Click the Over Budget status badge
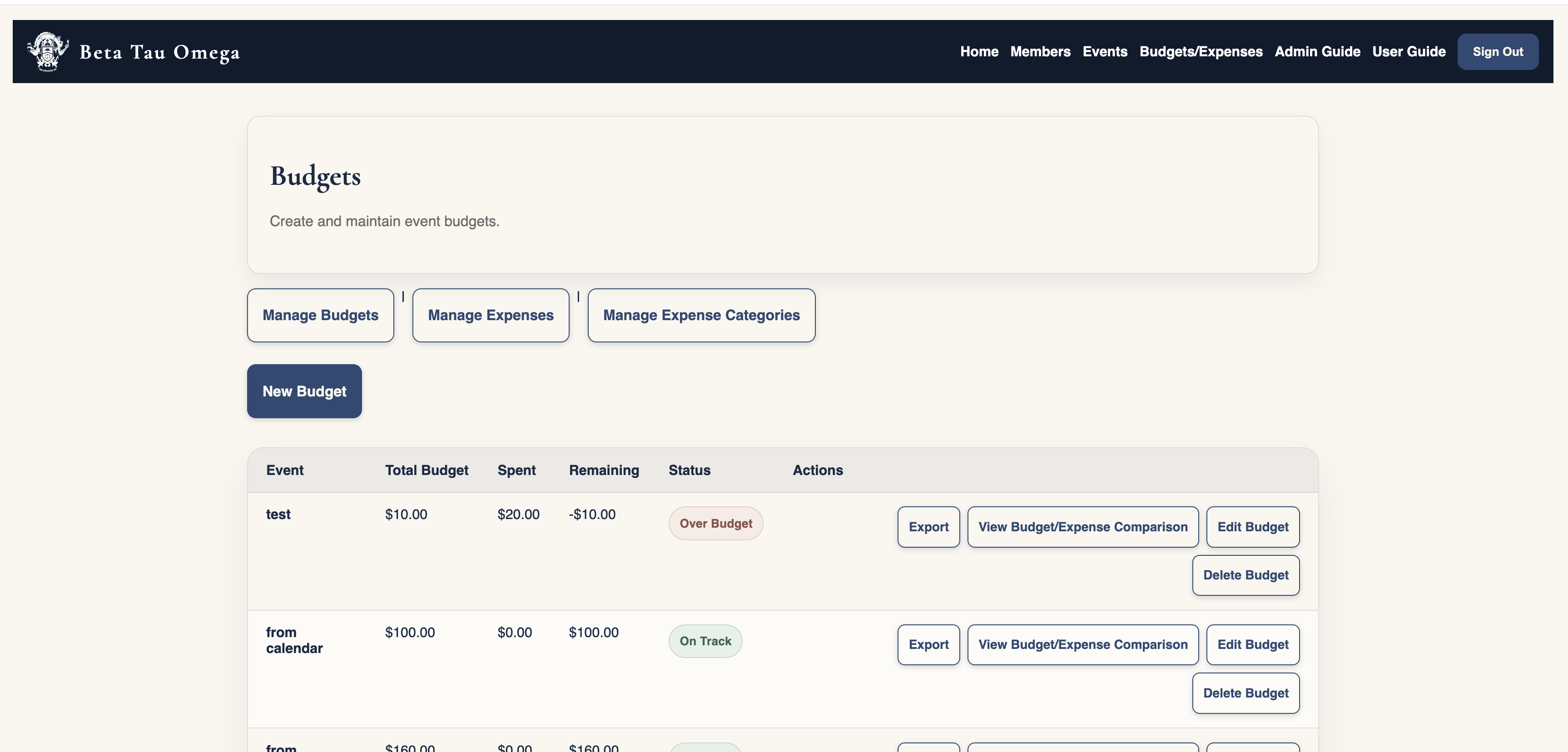Image resolution: width=1568 pixels, height=752 pixels. coord(715,523)
